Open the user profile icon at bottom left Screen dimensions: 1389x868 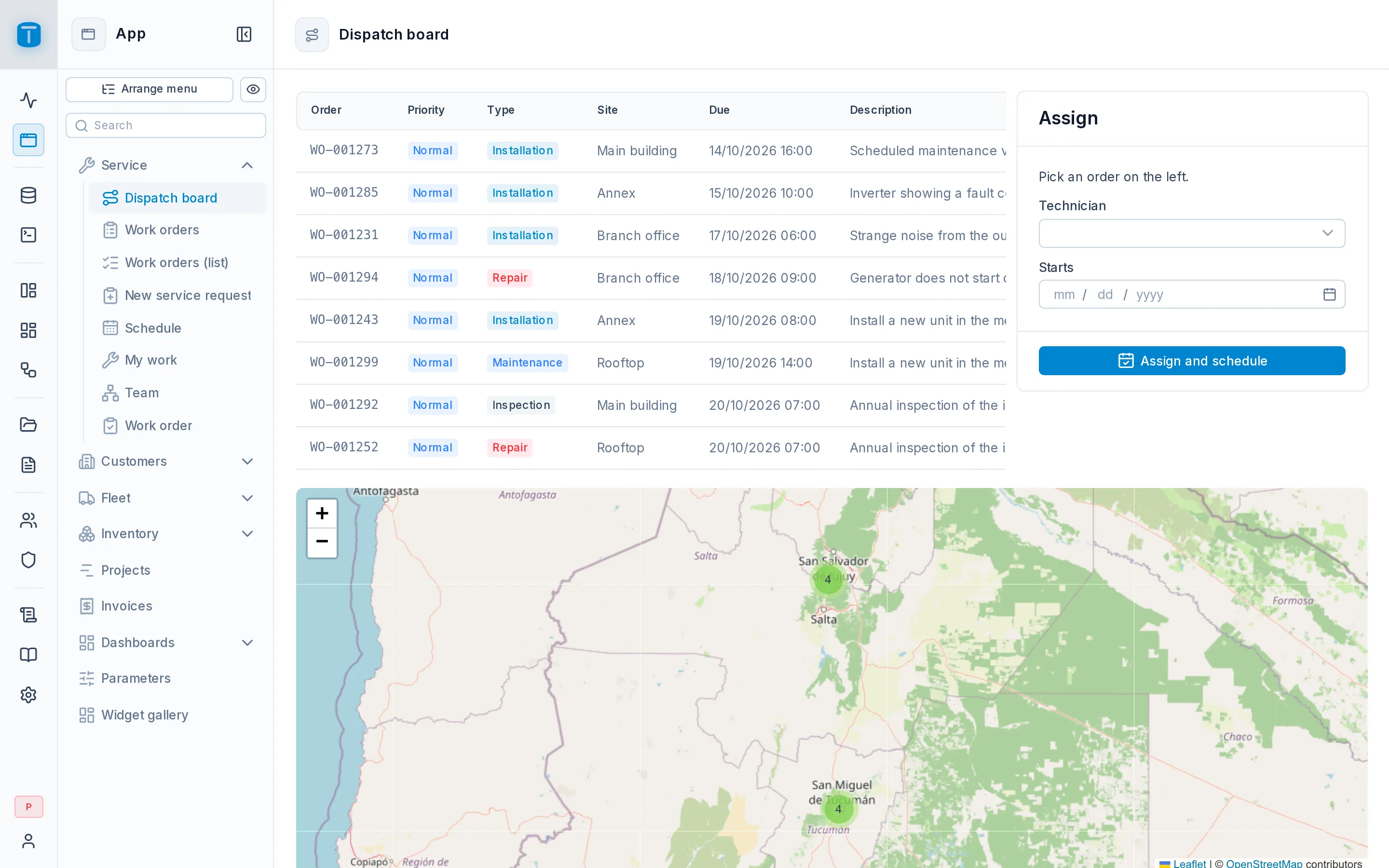click(x=28, y=841)
